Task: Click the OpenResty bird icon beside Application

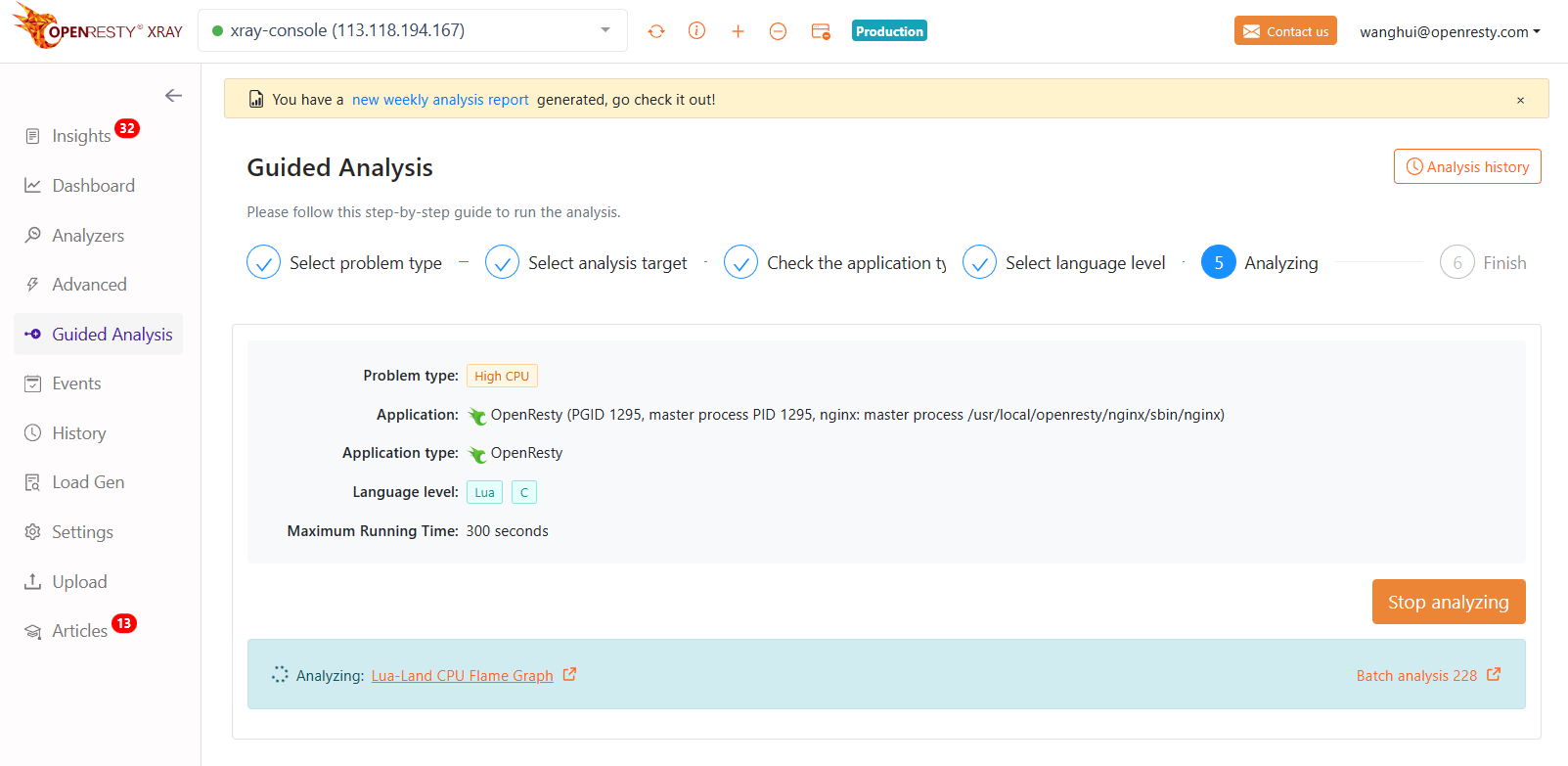Action: pos(476,416)
